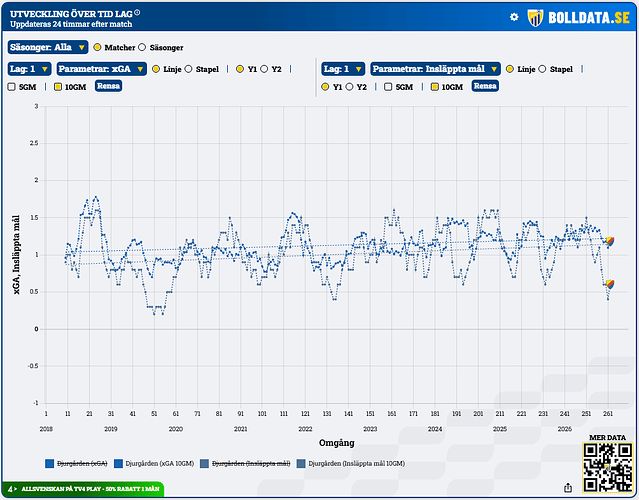The image size is (639, 500).
Task: Open the Säsonger: Alla dropdown
Action: [x=48, y=47]
